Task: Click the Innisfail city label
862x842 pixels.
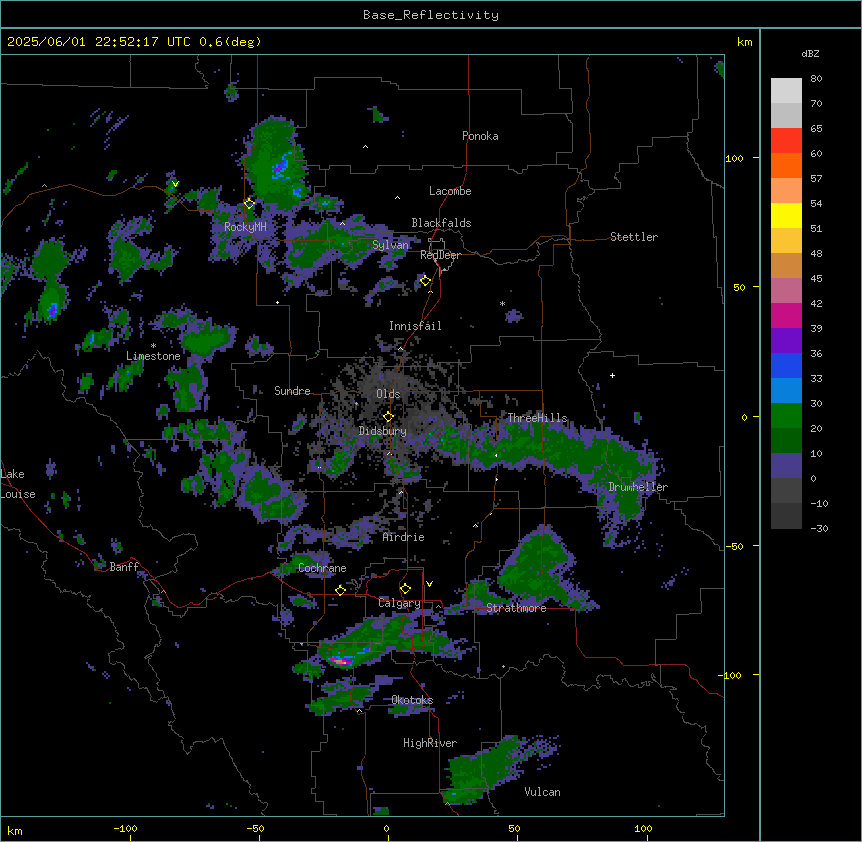Action: pyautogui.click(x=415, y=326)
